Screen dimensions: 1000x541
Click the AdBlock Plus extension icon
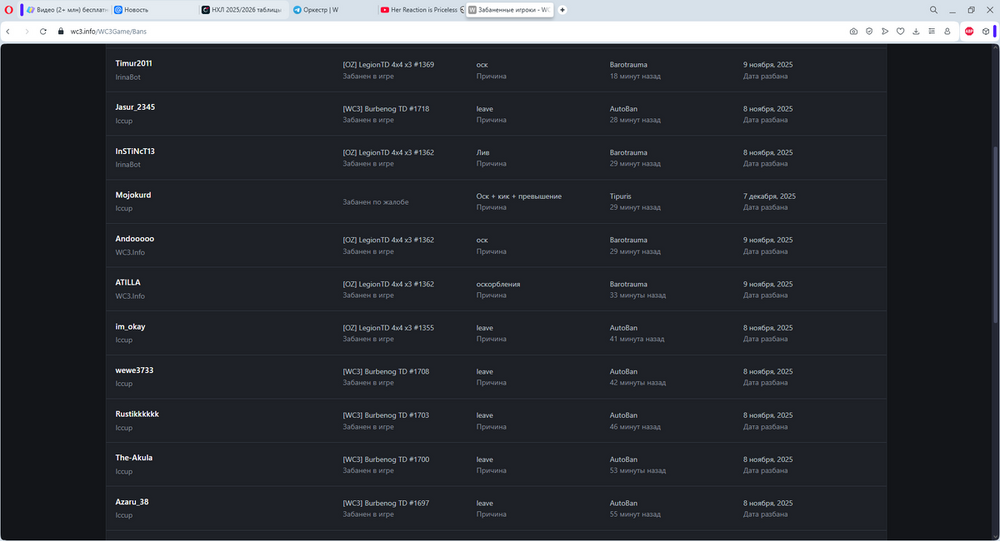click(x=969, y=31)
